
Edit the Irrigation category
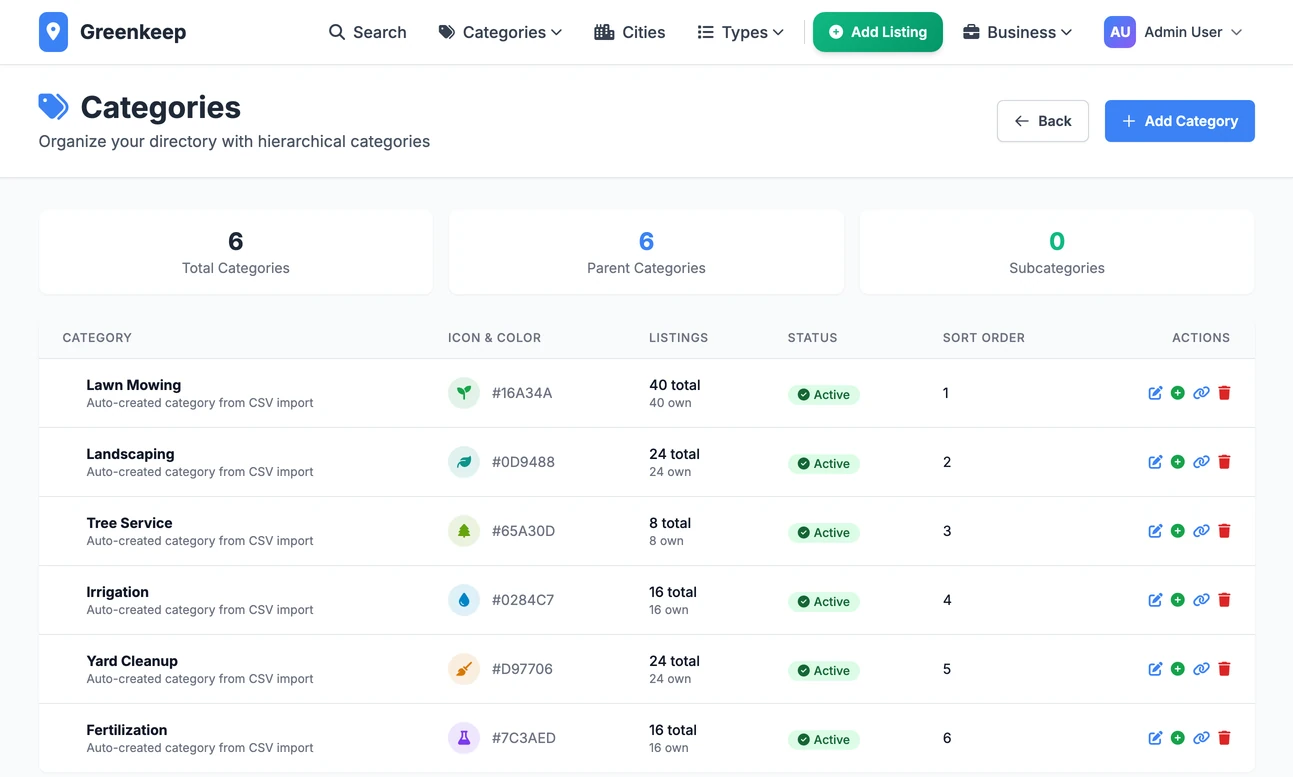click(x=1155, y=600)
